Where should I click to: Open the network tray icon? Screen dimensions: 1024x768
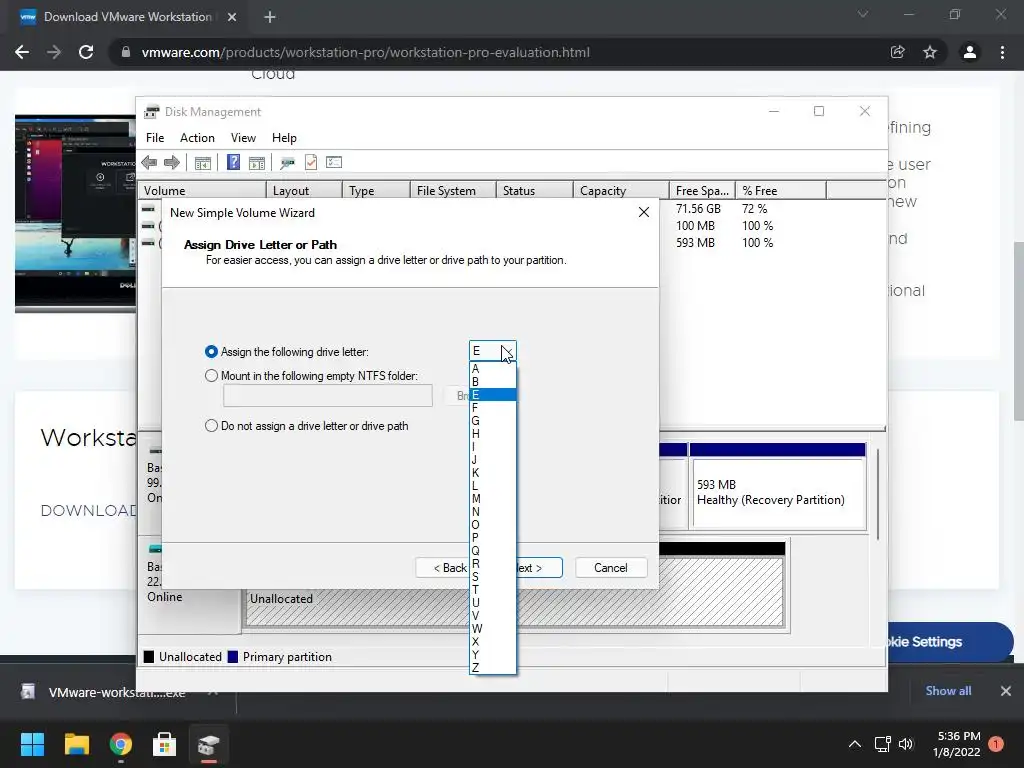[882, 744]
